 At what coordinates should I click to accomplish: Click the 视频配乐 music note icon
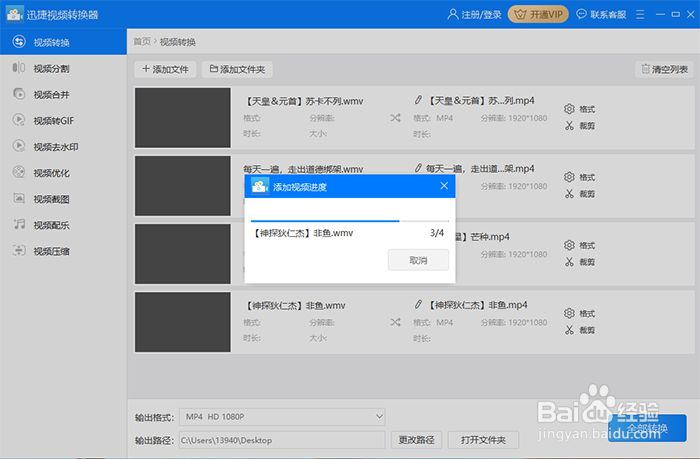[x=19, y=225]
